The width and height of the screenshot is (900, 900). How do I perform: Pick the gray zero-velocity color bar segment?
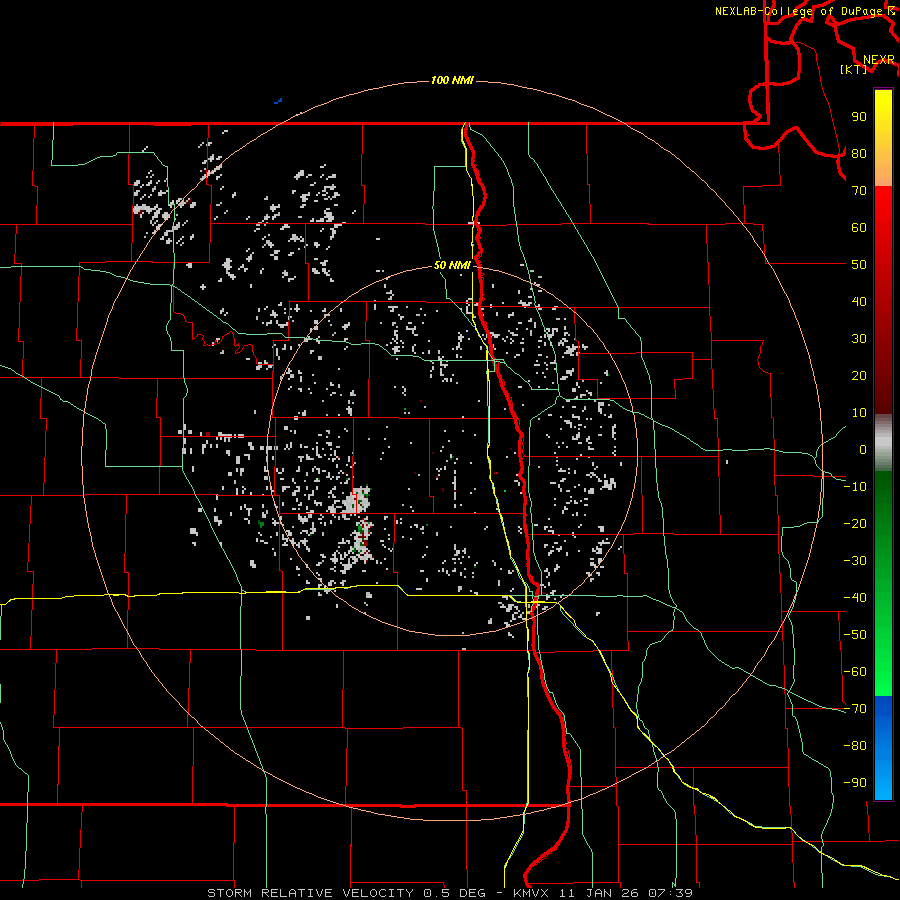tap(883, 443)
